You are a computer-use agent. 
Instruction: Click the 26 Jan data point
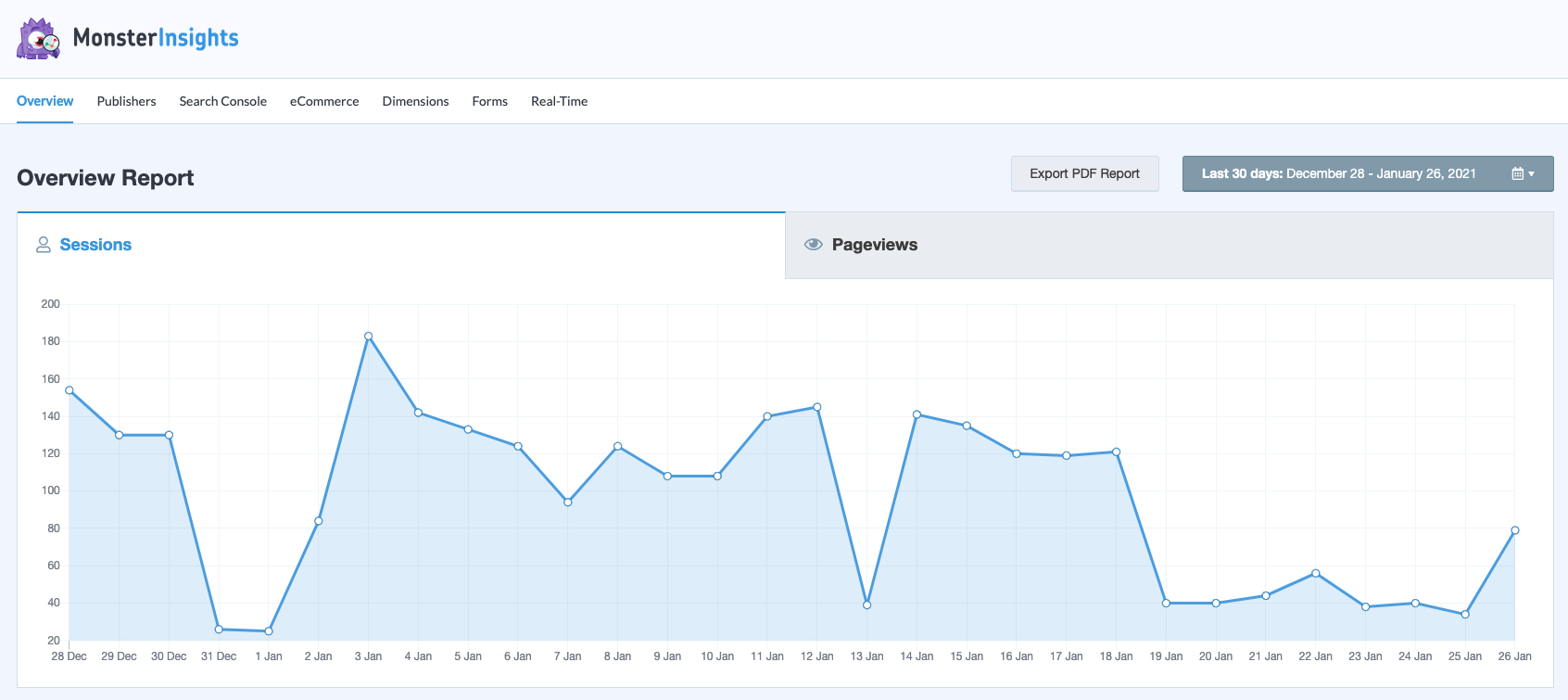(1515, 530)
